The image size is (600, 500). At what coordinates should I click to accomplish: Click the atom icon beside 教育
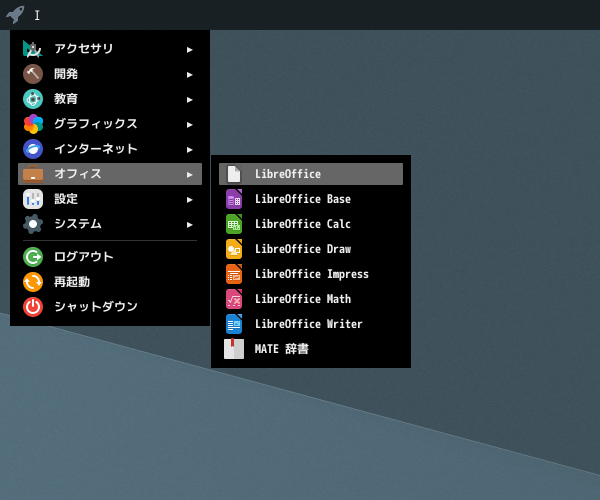point(33,99)
